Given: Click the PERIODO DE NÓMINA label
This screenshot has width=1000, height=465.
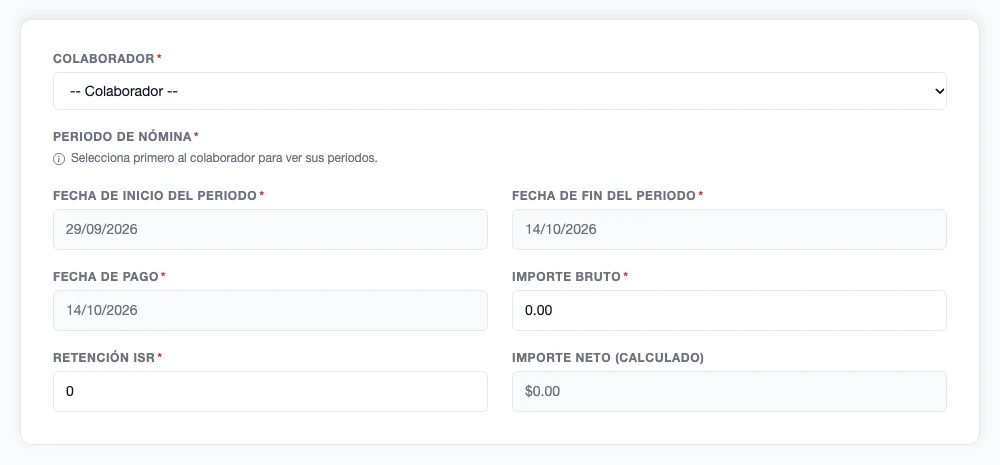Looking at the screenshot, I should coord(122,137).
